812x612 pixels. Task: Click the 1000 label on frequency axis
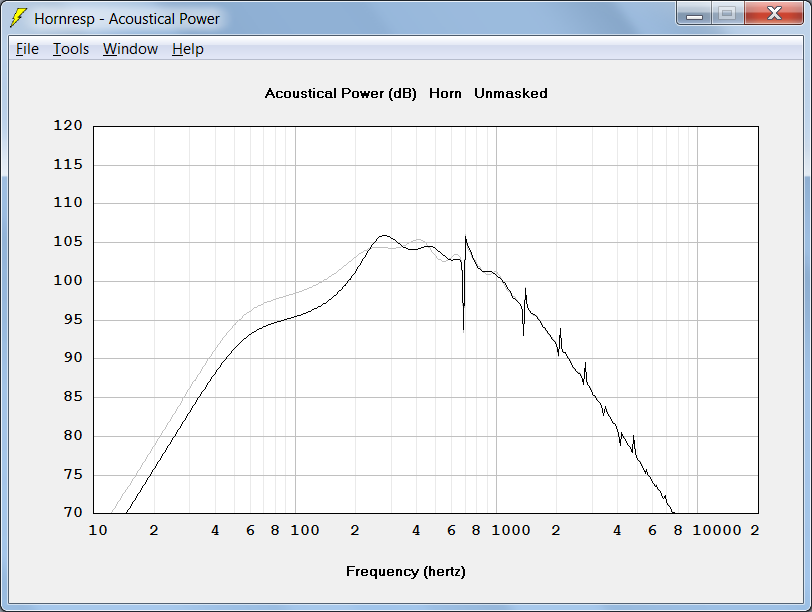pyautogui.click(x=511, y=530)
